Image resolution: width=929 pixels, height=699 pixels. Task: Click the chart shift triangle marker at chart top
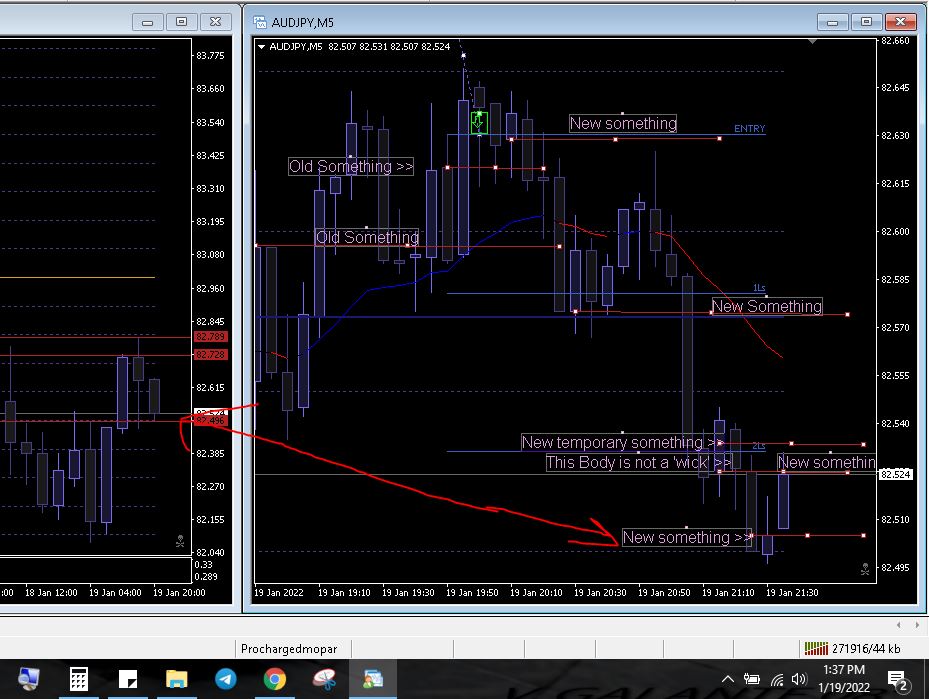coord(812,41)
